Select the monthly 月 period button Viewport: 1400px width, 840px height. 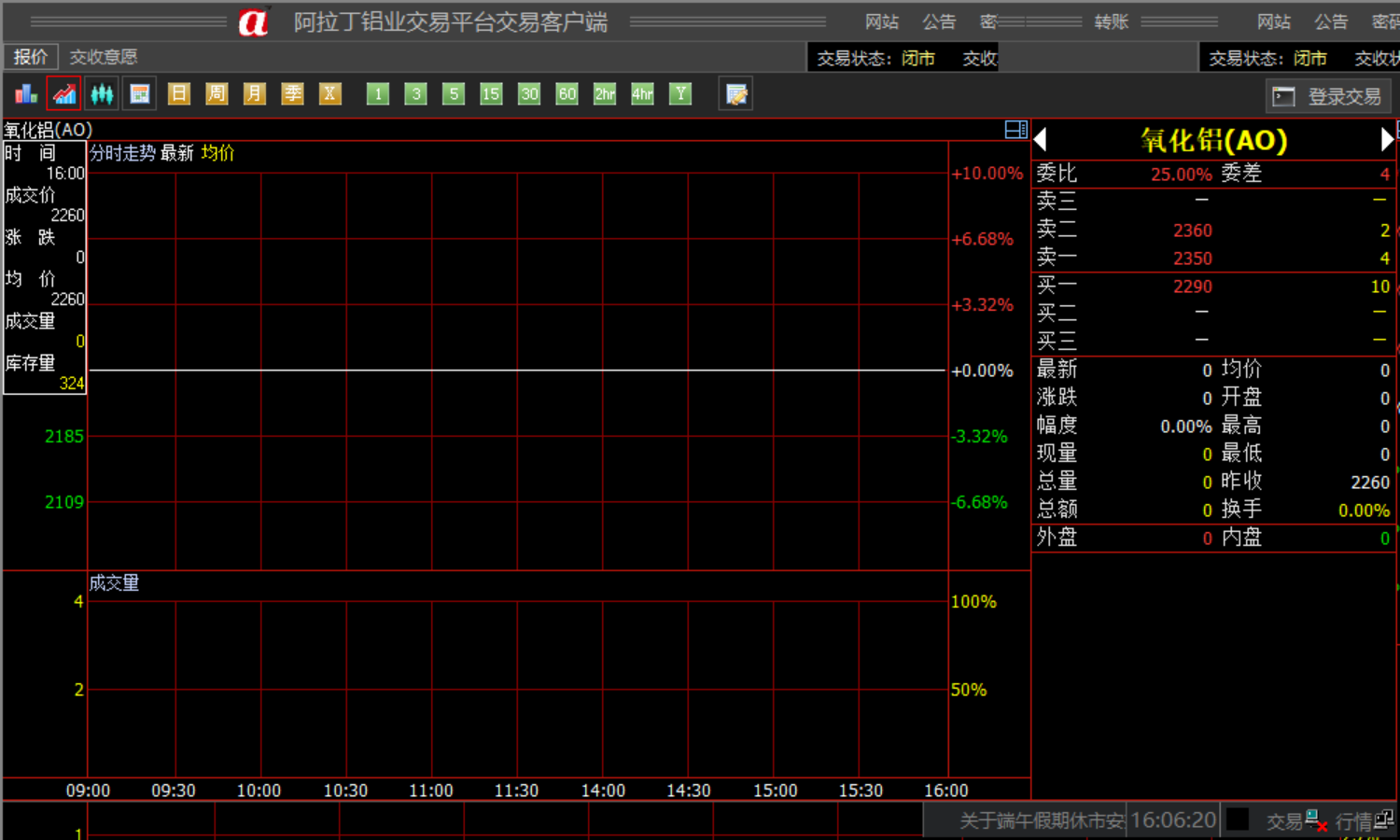255,94
